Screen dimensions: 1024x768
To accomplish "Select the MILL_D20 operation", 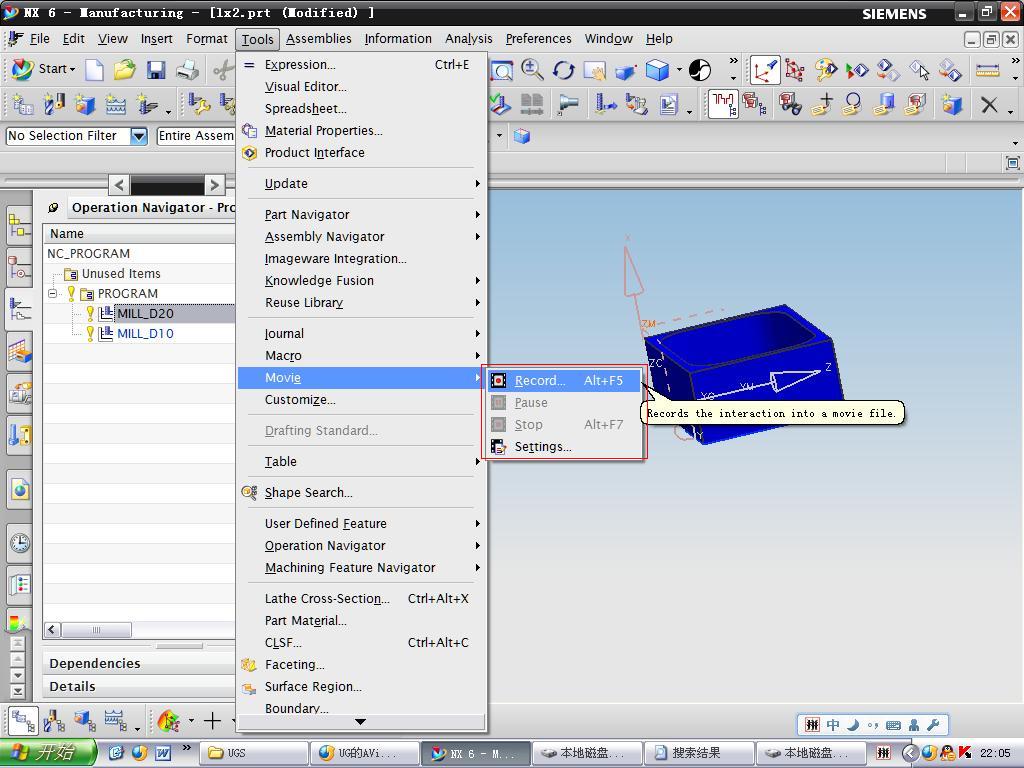I will coord(145,313).
